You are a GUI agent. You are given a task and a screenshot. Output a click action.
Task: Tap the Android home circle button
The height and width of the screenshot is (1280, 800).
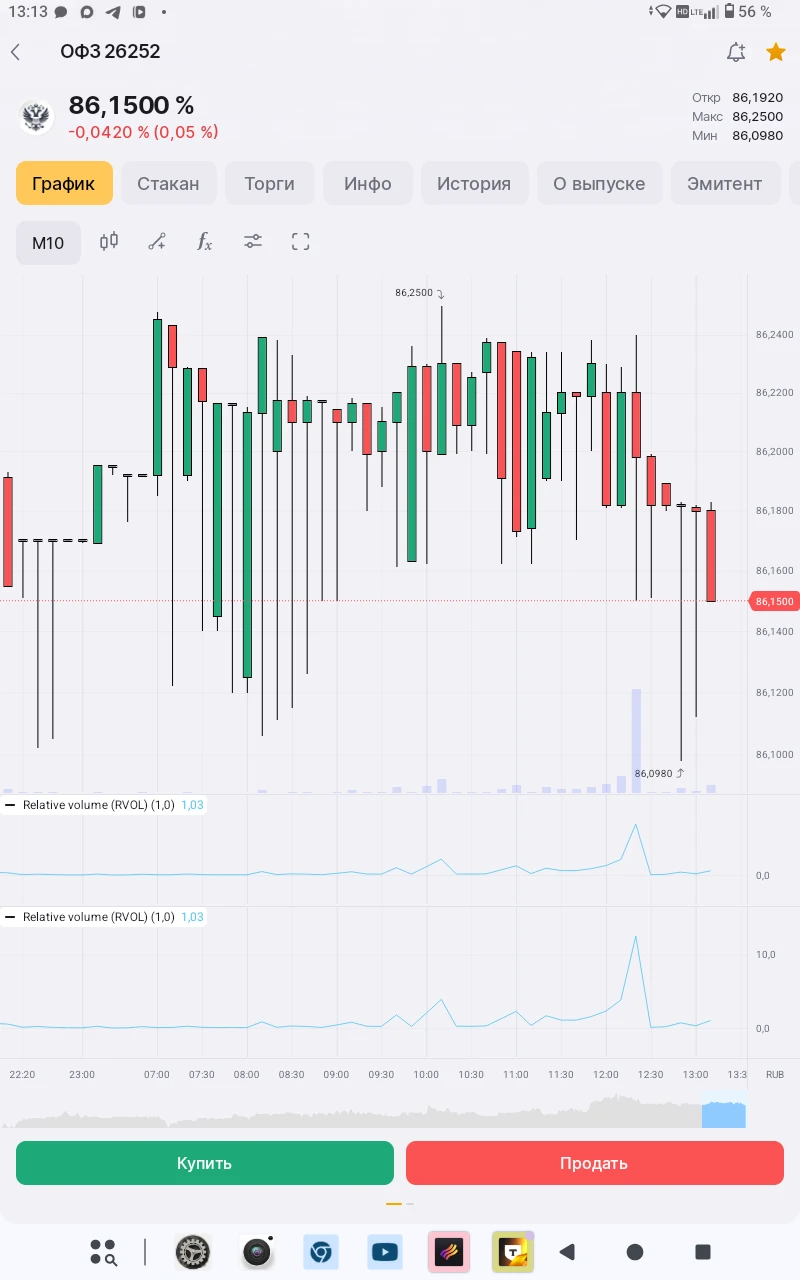635,1252
